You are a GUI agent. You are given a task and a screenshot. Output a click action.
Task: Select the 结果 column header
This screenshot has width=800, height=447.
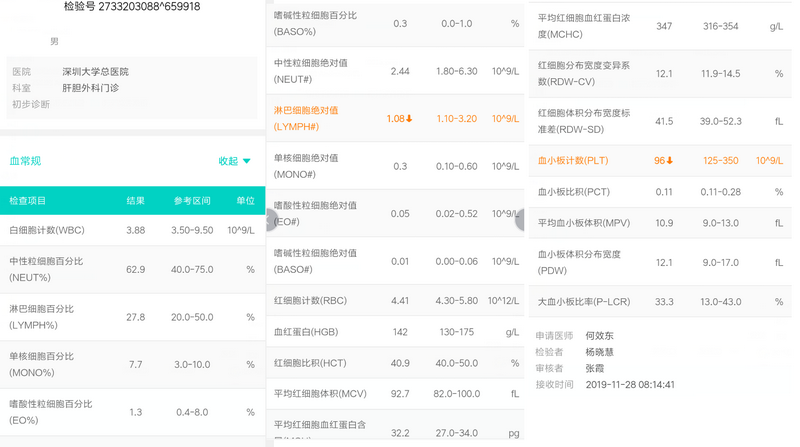coord(136,201)
